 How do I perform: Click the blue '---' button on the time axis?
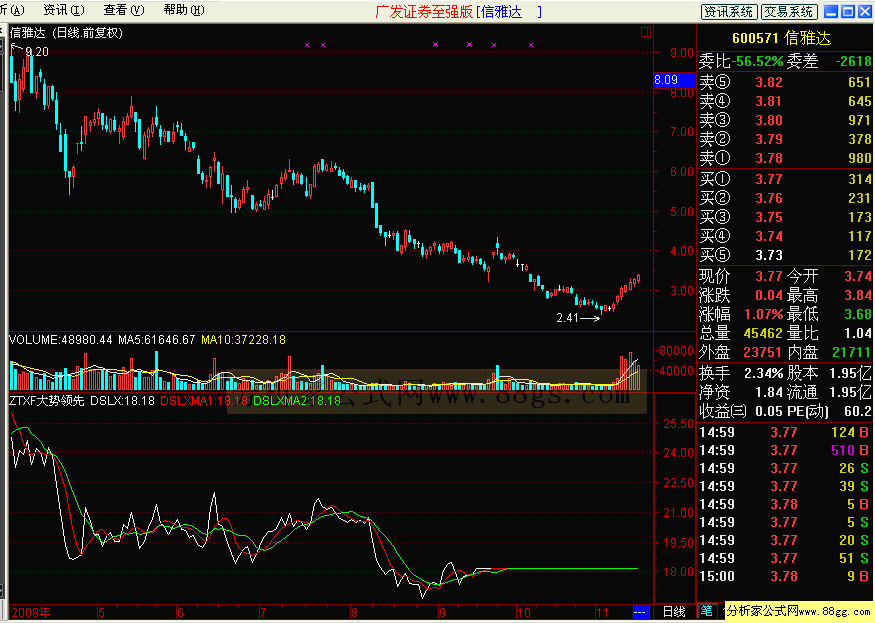[x=640, y=612]
